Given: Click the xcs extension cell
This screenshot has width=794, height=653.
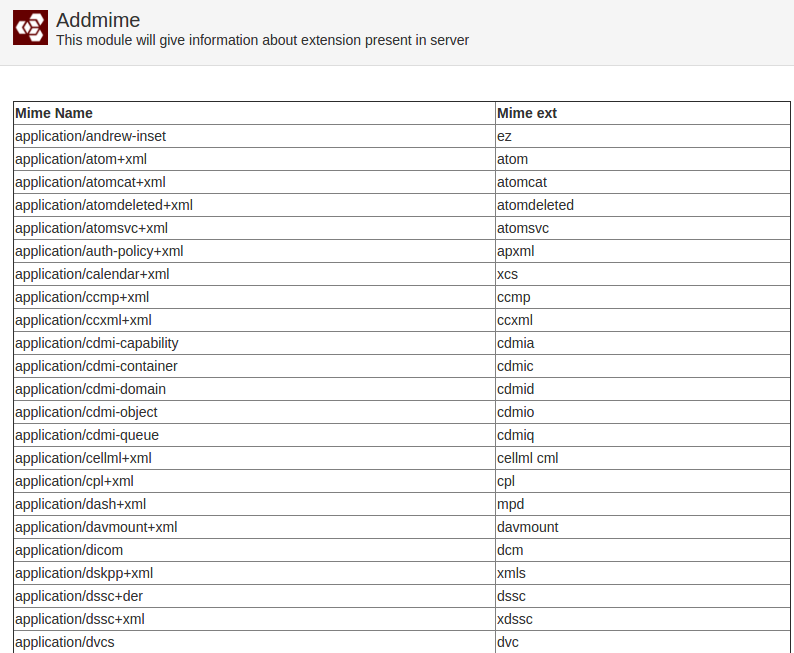Looking at the screenshot, I should point(643,274).
